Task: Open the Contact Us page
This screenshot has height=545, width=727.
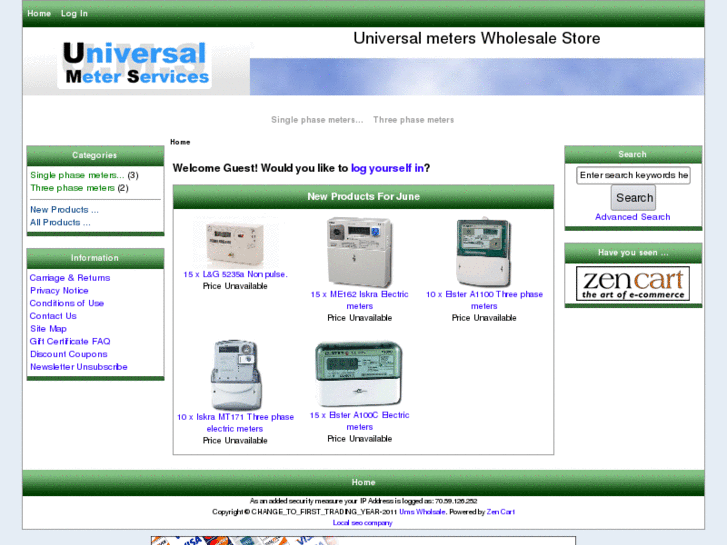Action: tap(53, 316)
